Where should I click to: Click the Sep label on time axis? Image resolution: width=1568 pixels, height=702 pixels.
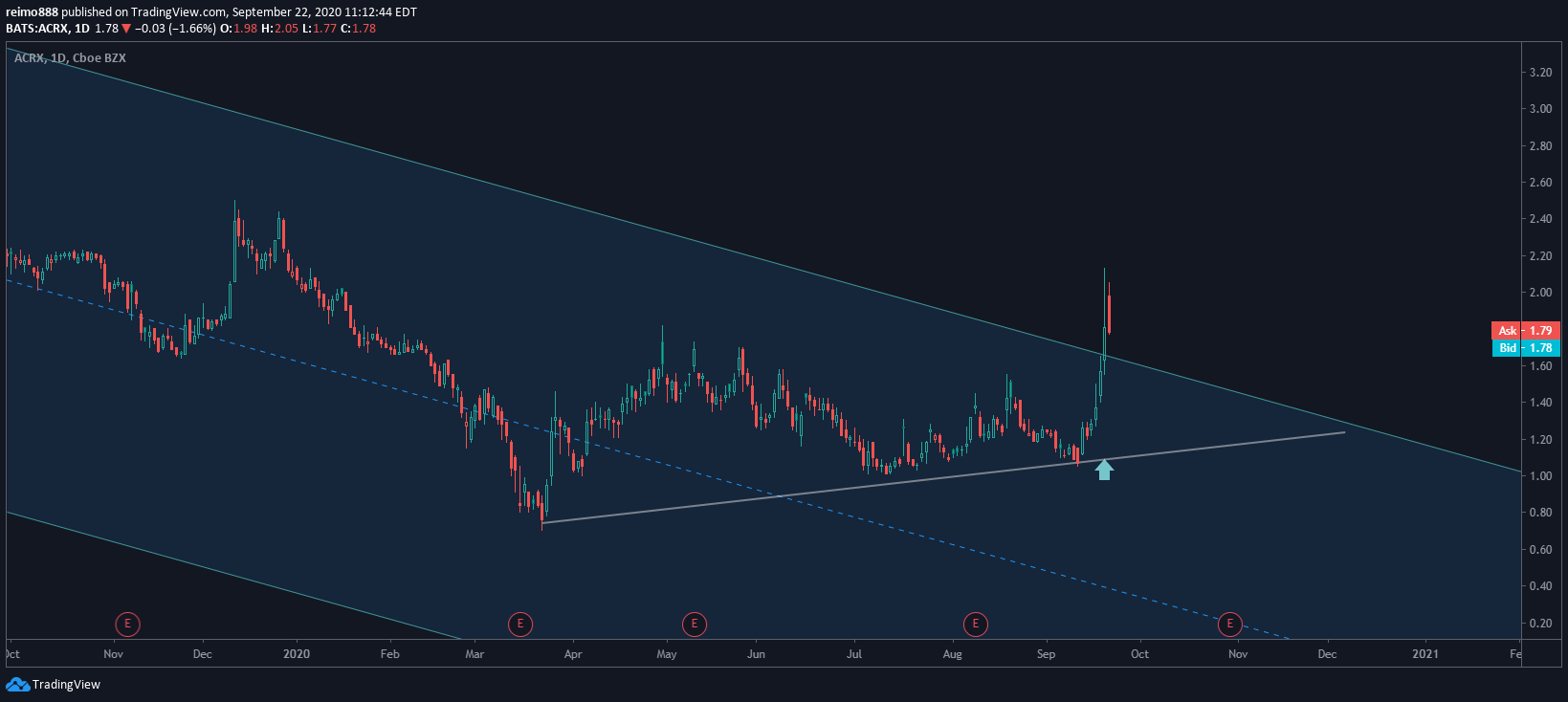[1047, 654]
